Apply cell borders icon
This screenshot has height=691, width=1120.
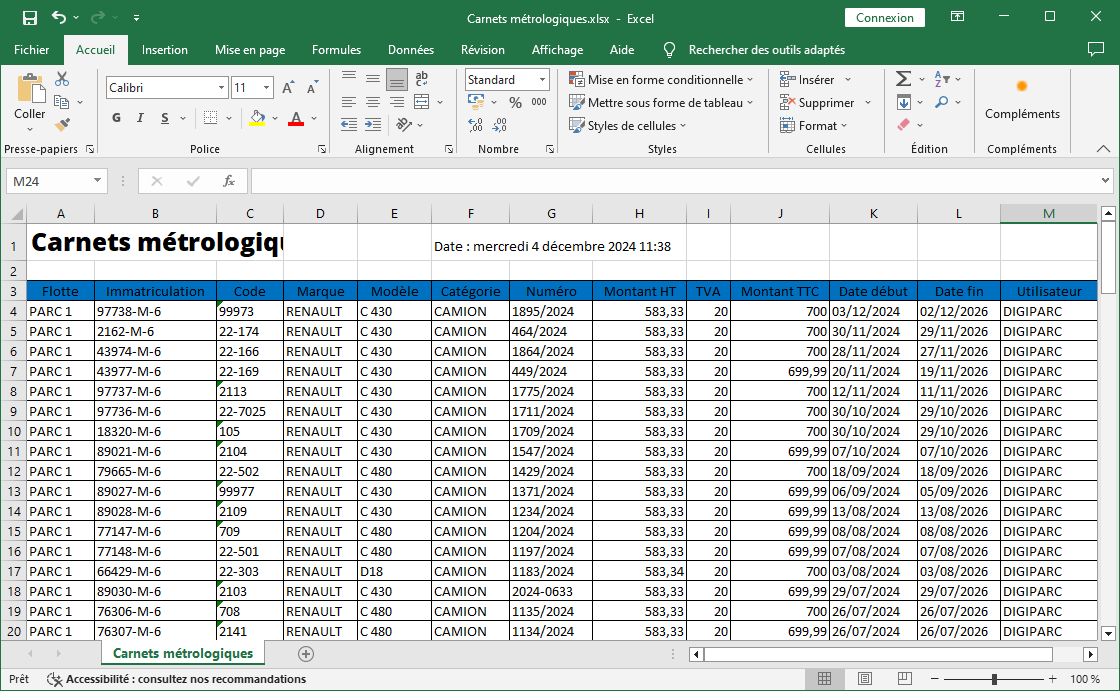210,118
